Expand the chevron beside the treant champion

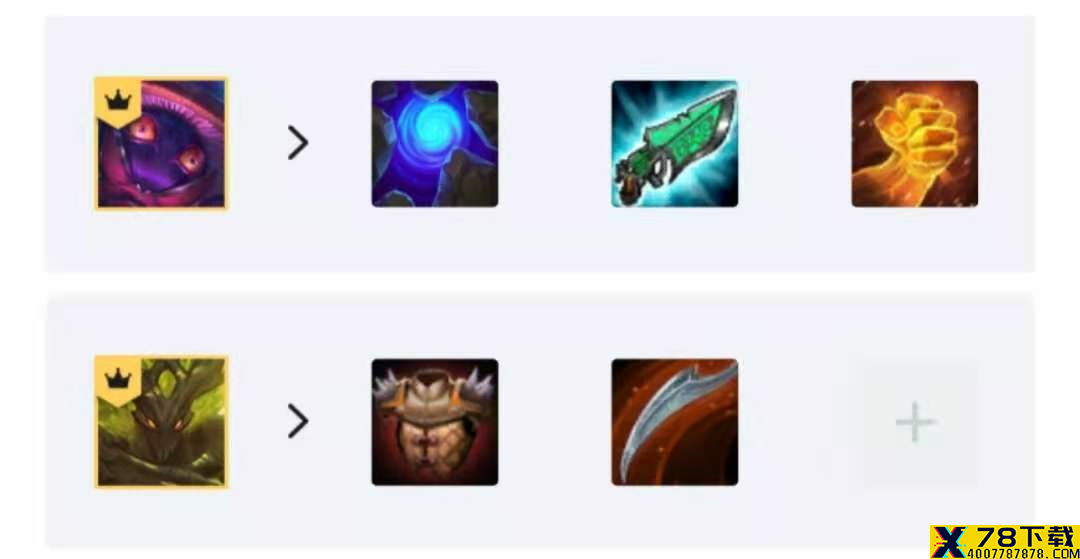[x=298, y=421]
